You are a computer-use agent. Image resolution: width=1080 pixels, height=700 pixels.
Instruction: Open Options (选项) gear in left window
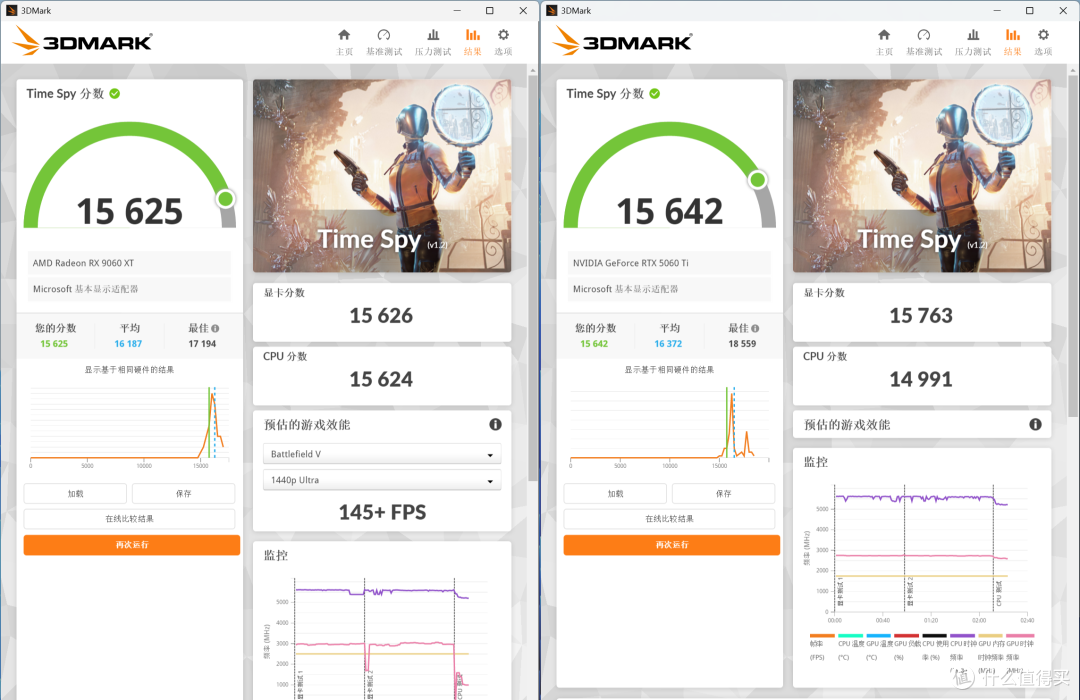pos(503,42)
